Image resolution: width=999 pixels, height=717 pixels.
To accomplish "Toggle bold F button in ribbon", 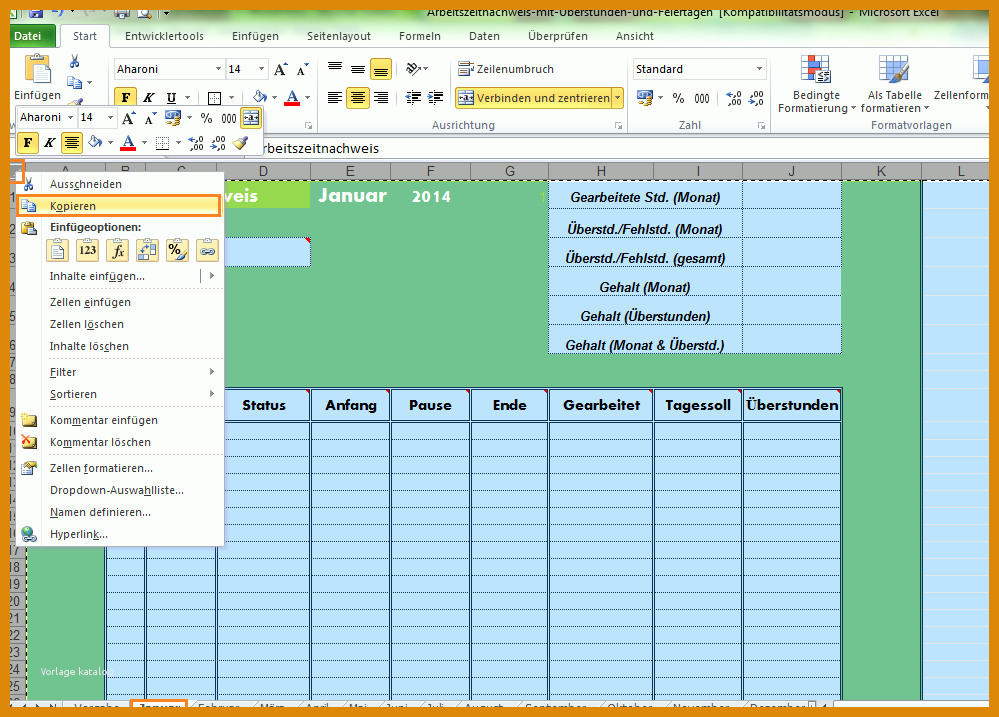I will 126,98.
